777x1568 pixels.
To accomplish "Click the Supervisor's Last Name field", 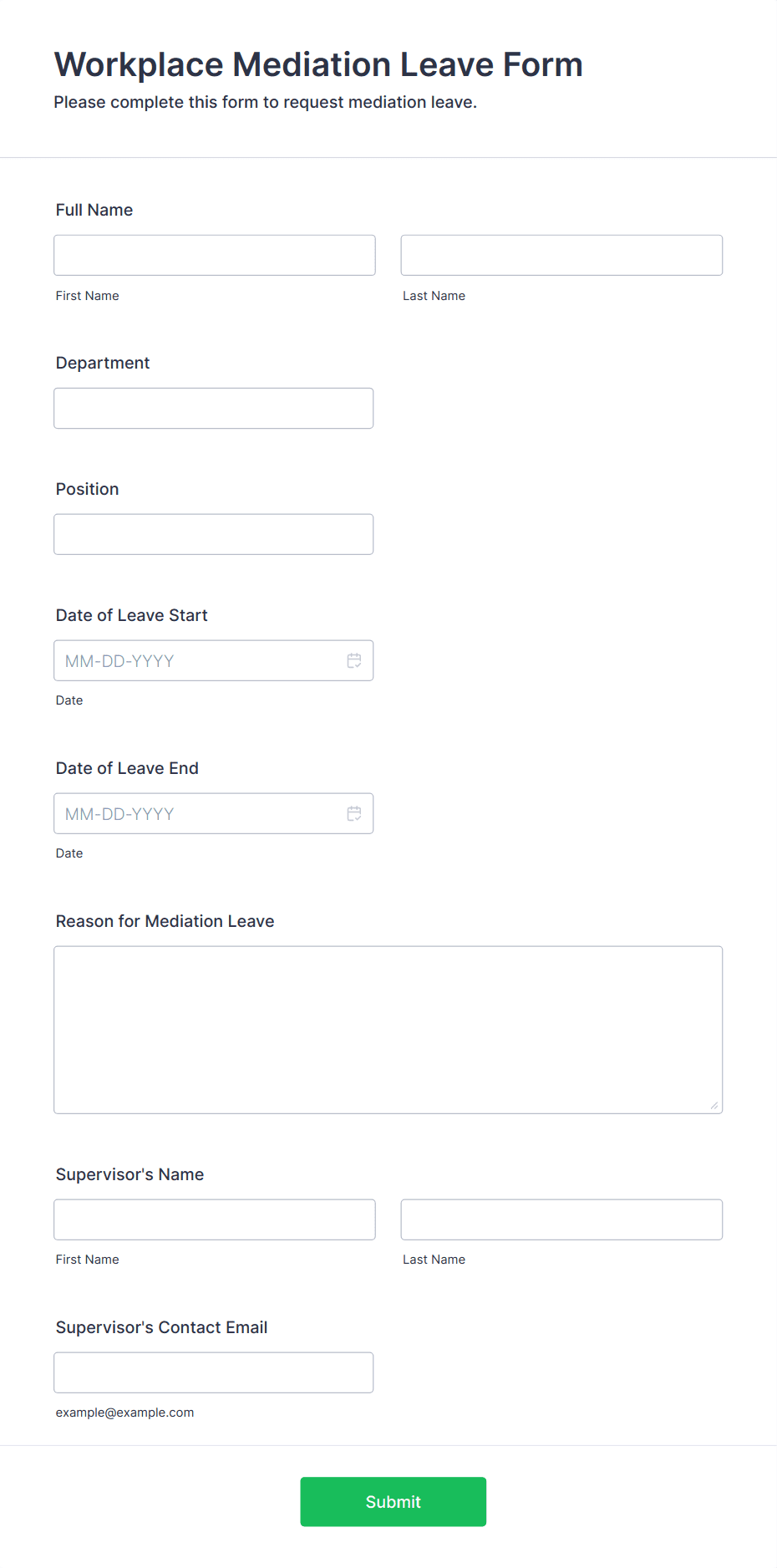I will (x=561, y=1219).
